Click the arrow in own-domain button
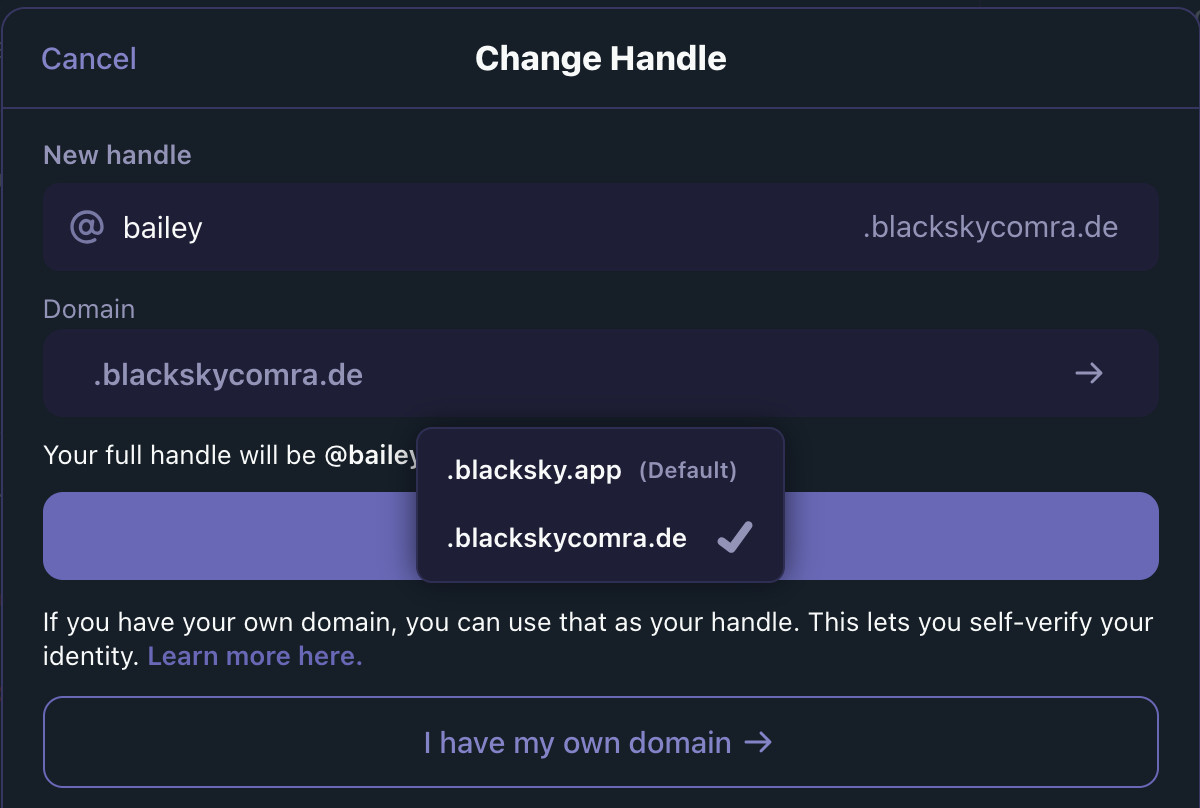 pos(759,742)
